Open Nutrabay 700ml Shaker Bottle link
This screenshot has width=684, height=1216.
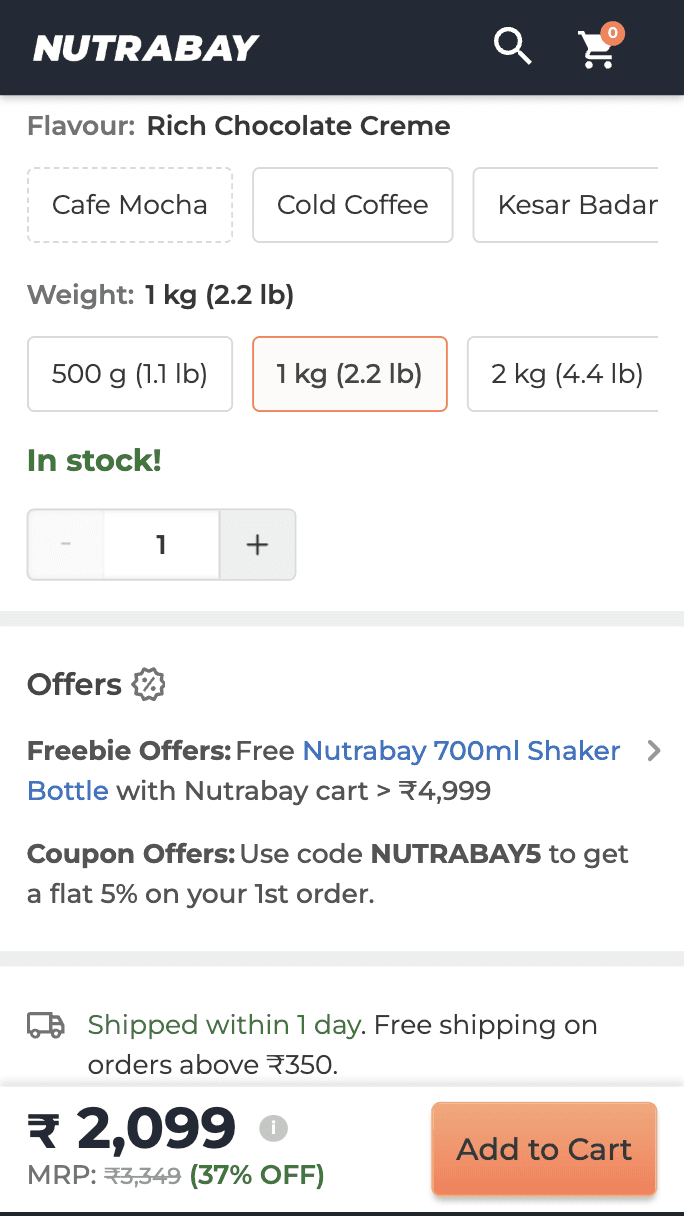(x=461, y=751)
